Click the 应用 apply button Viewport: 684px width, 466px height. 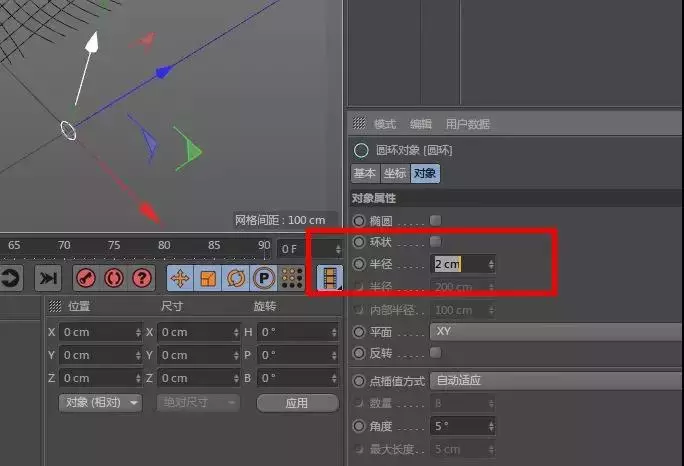coord(296,403)
